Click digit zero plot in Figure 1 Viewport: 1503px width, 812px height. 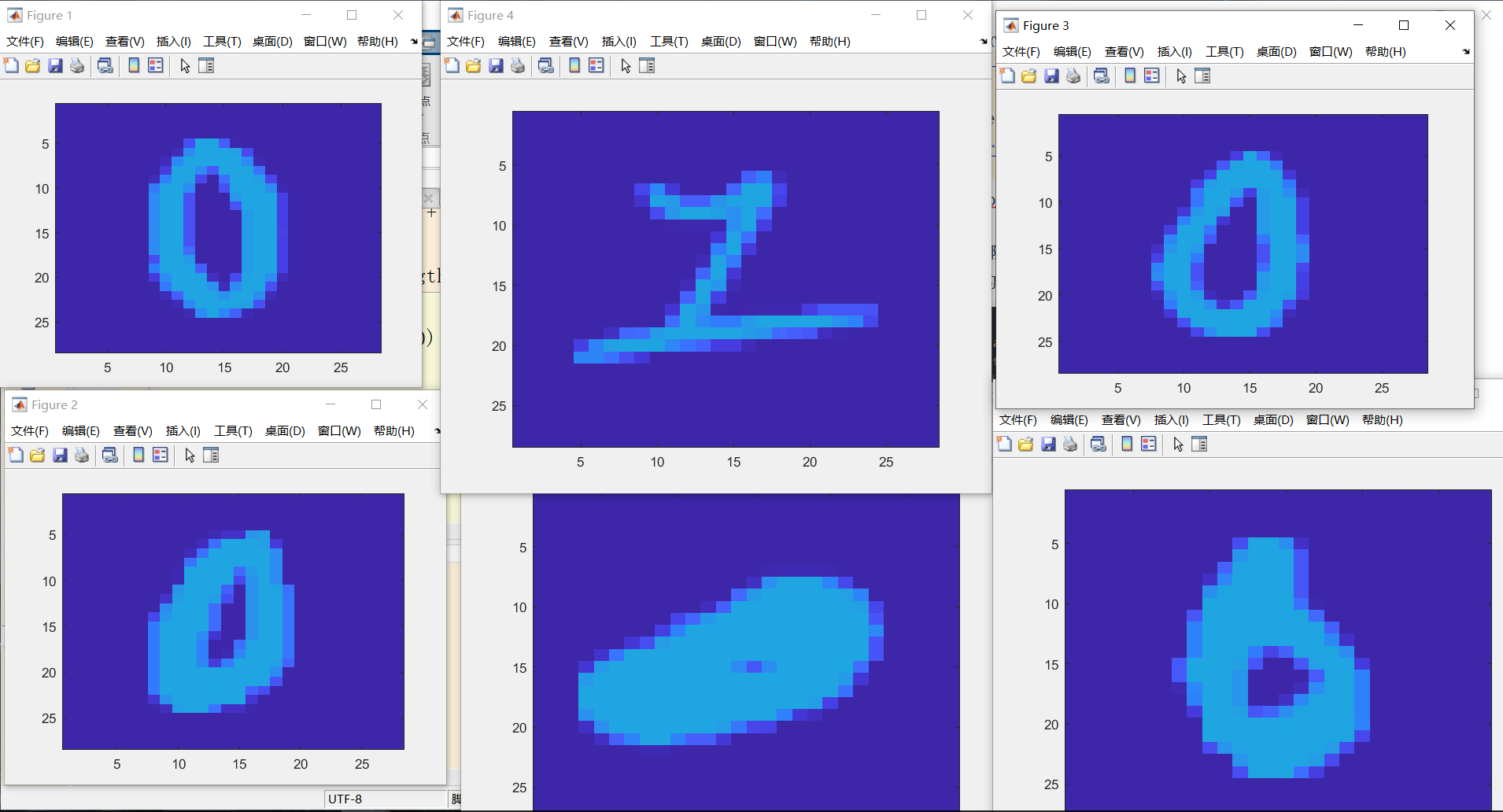pyautogui.click(x=218, y=228)
